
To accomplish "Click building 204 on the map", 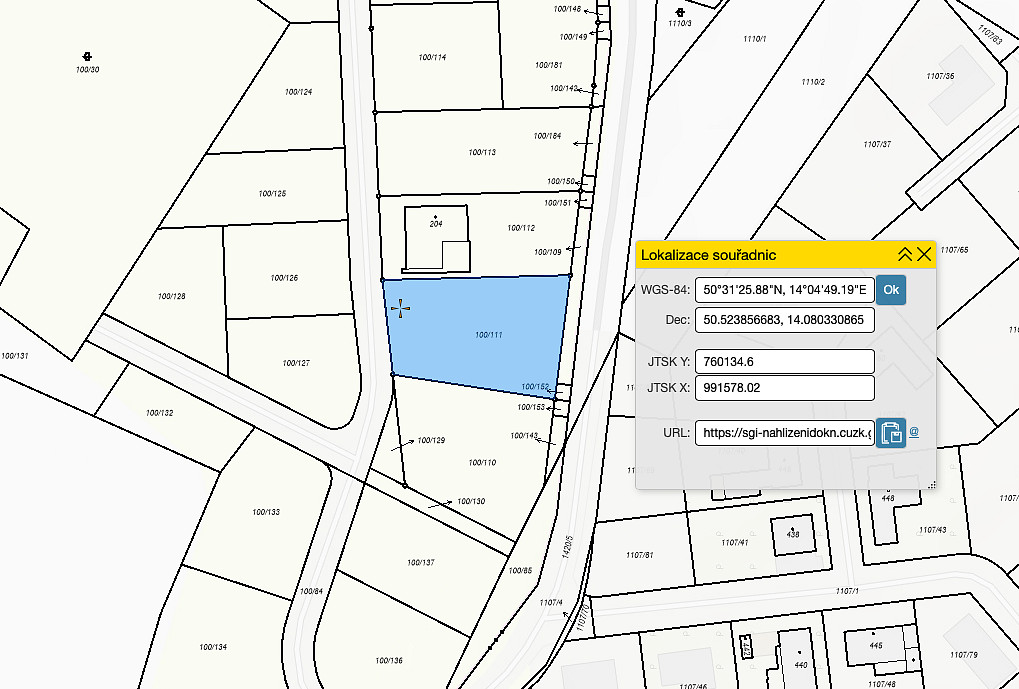I will (436, 238).
